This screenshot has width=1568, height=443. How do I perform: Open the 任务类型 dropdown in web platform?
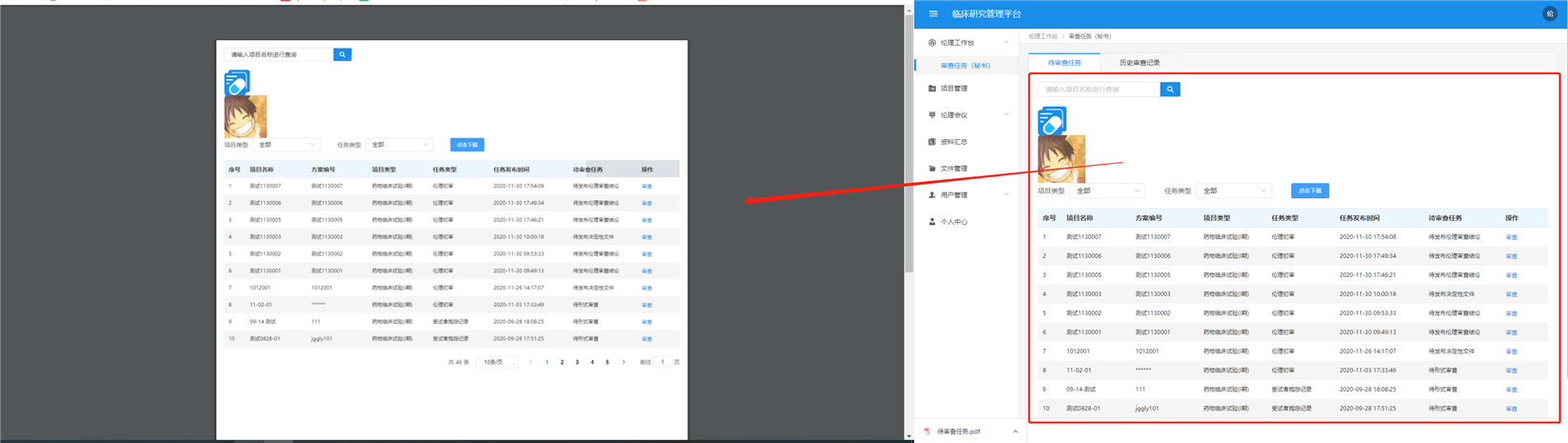[x=1234, y=191]
